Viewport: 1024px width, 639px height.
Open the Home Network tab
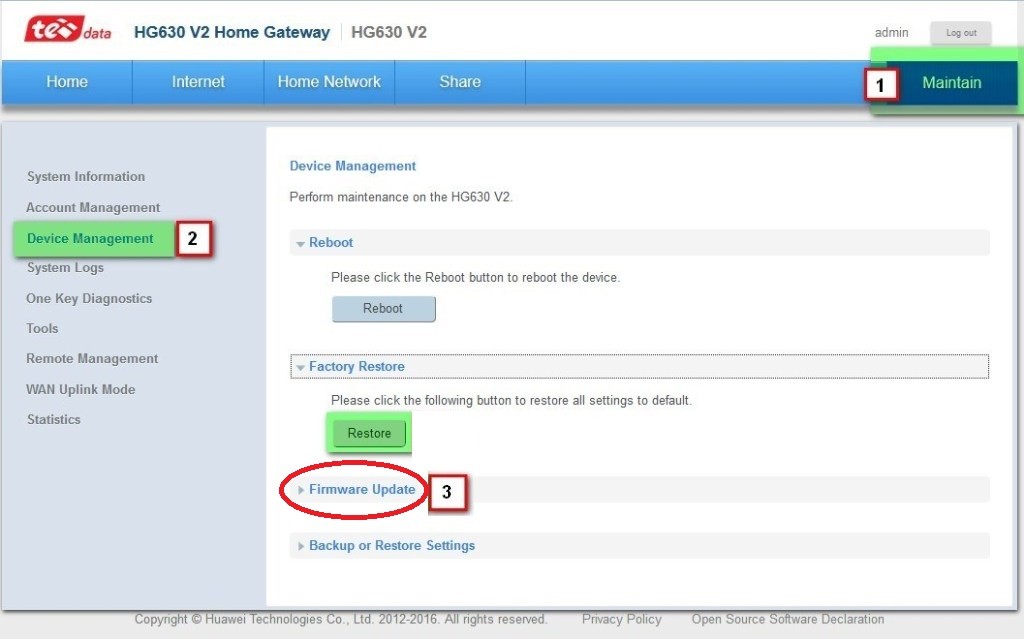point(329,82)
